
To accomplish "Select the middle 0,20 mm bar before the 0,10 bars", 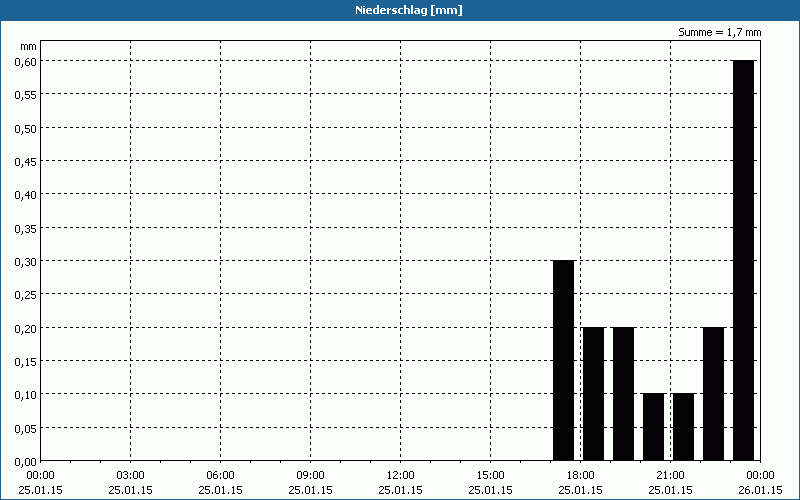I will [623, 394].
